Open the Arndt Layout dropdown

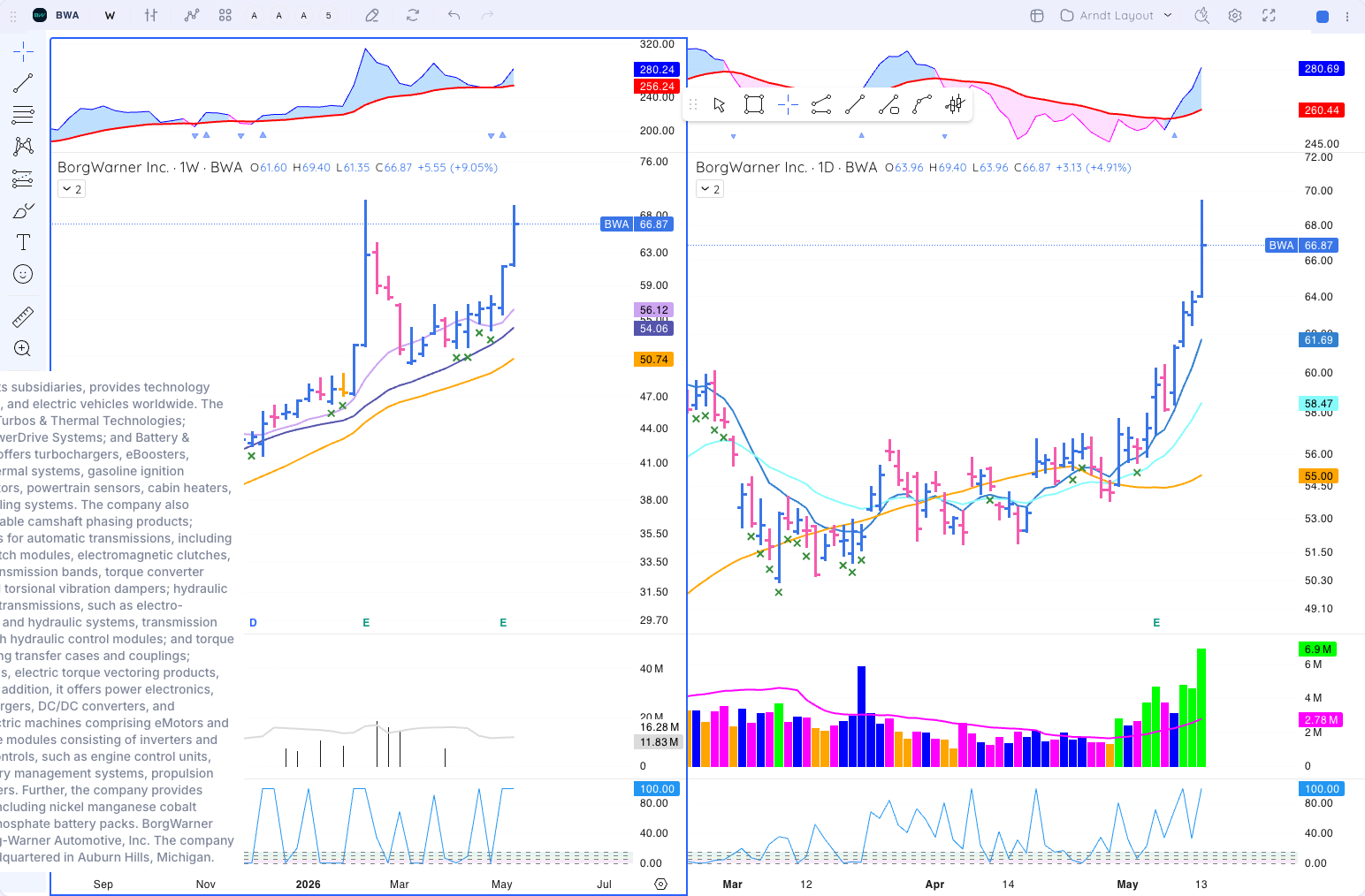1117,15
